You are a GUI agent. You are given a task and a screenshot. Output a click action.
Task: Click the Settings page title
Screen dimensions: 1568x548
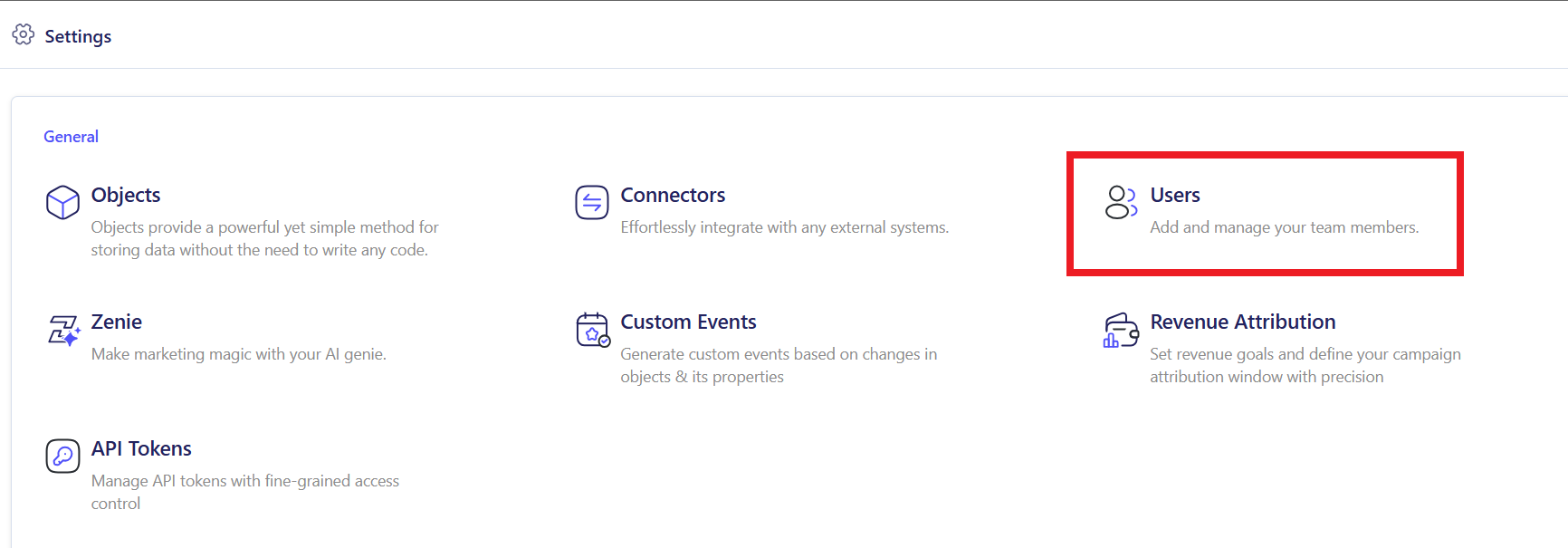(x=78, y=36)
